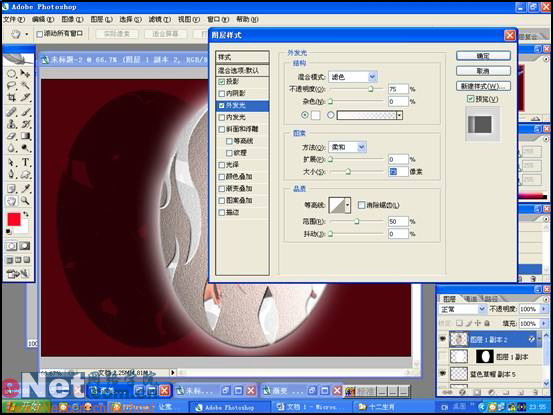Screen dimensions: 553x415
Task: Click swap foreground and background colors arrow
Action: tap(26, 214)
